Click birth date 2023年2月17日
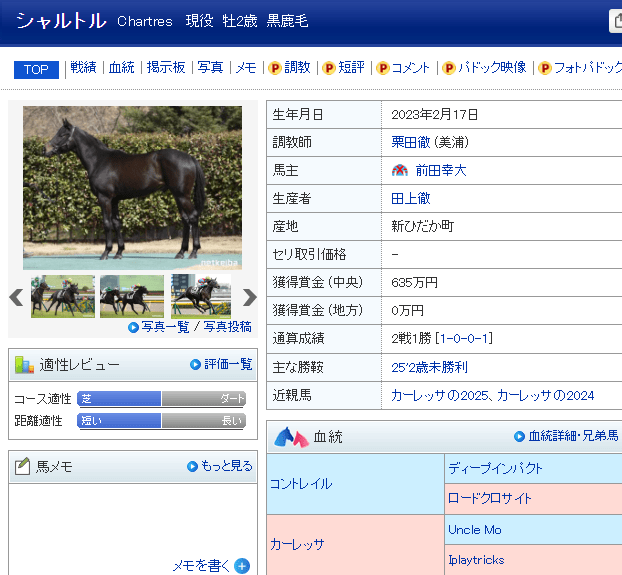 tap(434, 115)
